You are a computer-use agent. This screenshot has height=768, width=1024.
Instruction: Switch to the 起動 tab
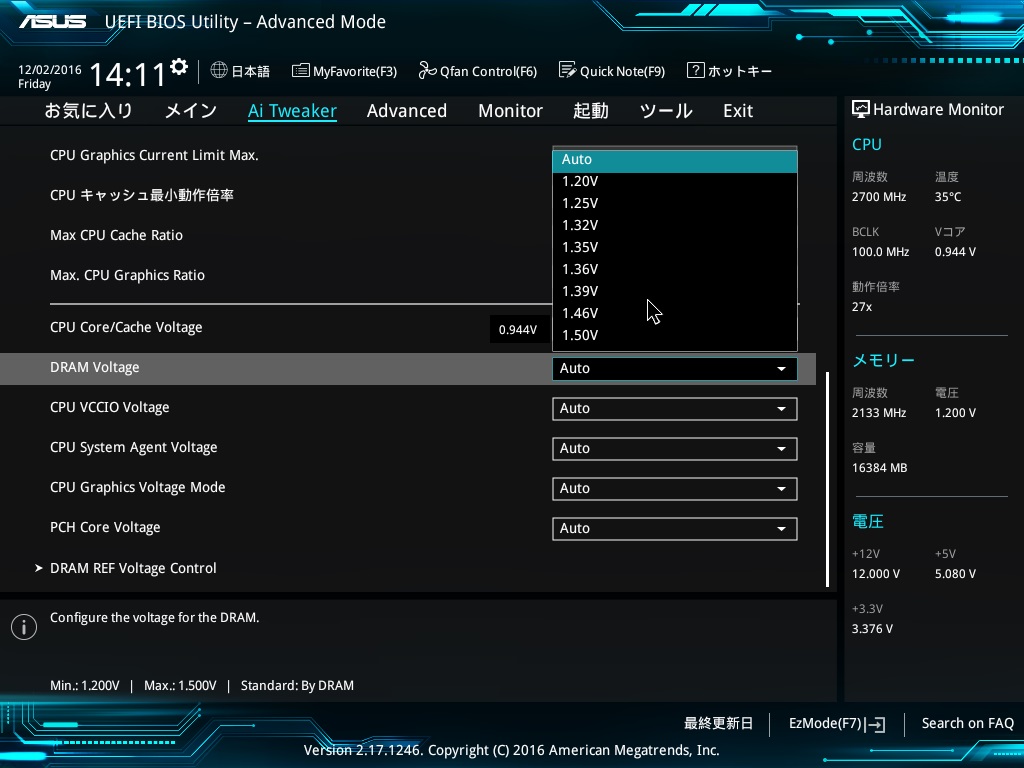coord(590,111)
